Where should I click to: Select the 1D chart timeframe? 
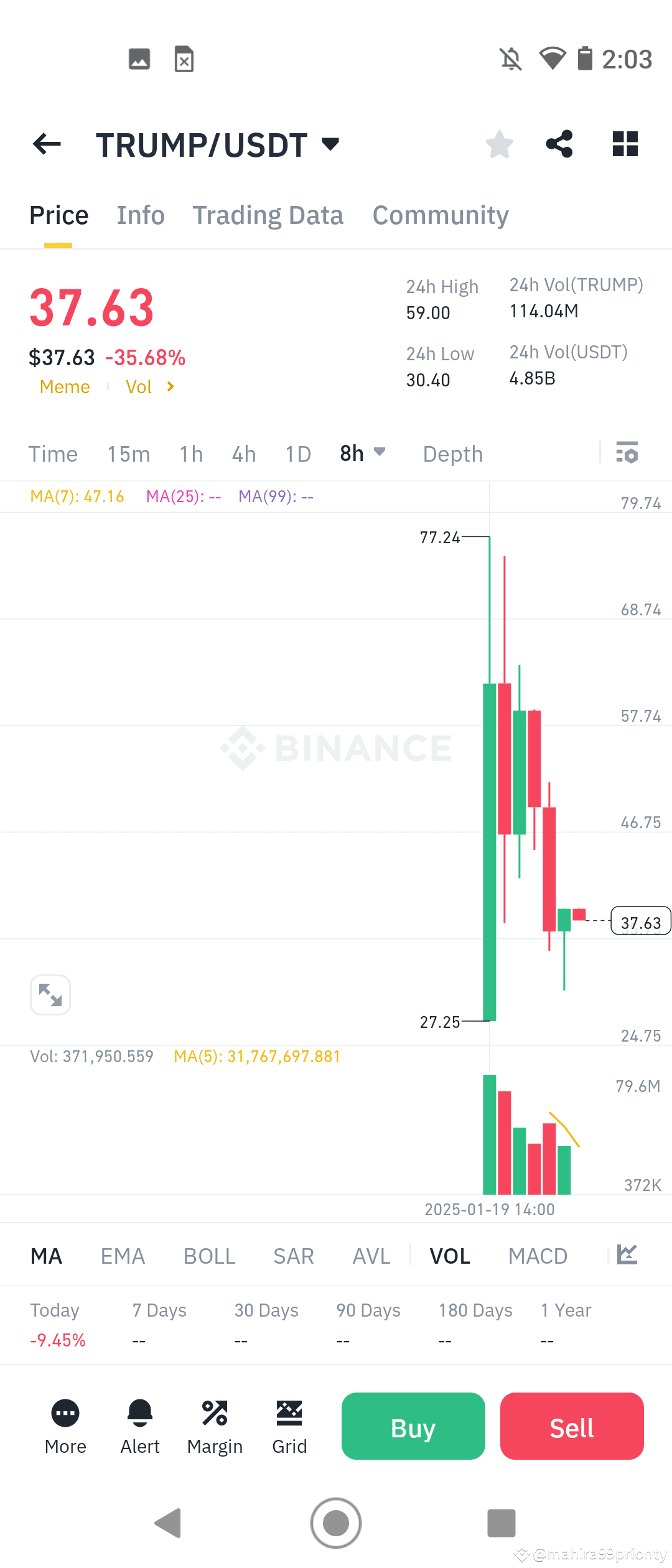coord(297,454)
